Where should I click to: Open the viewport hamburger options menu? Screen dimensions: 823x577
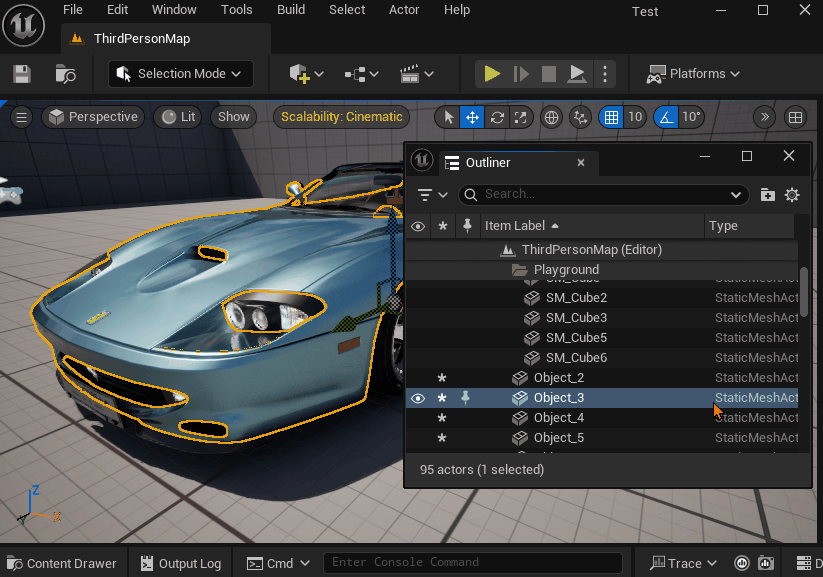(x=22, y=117)
